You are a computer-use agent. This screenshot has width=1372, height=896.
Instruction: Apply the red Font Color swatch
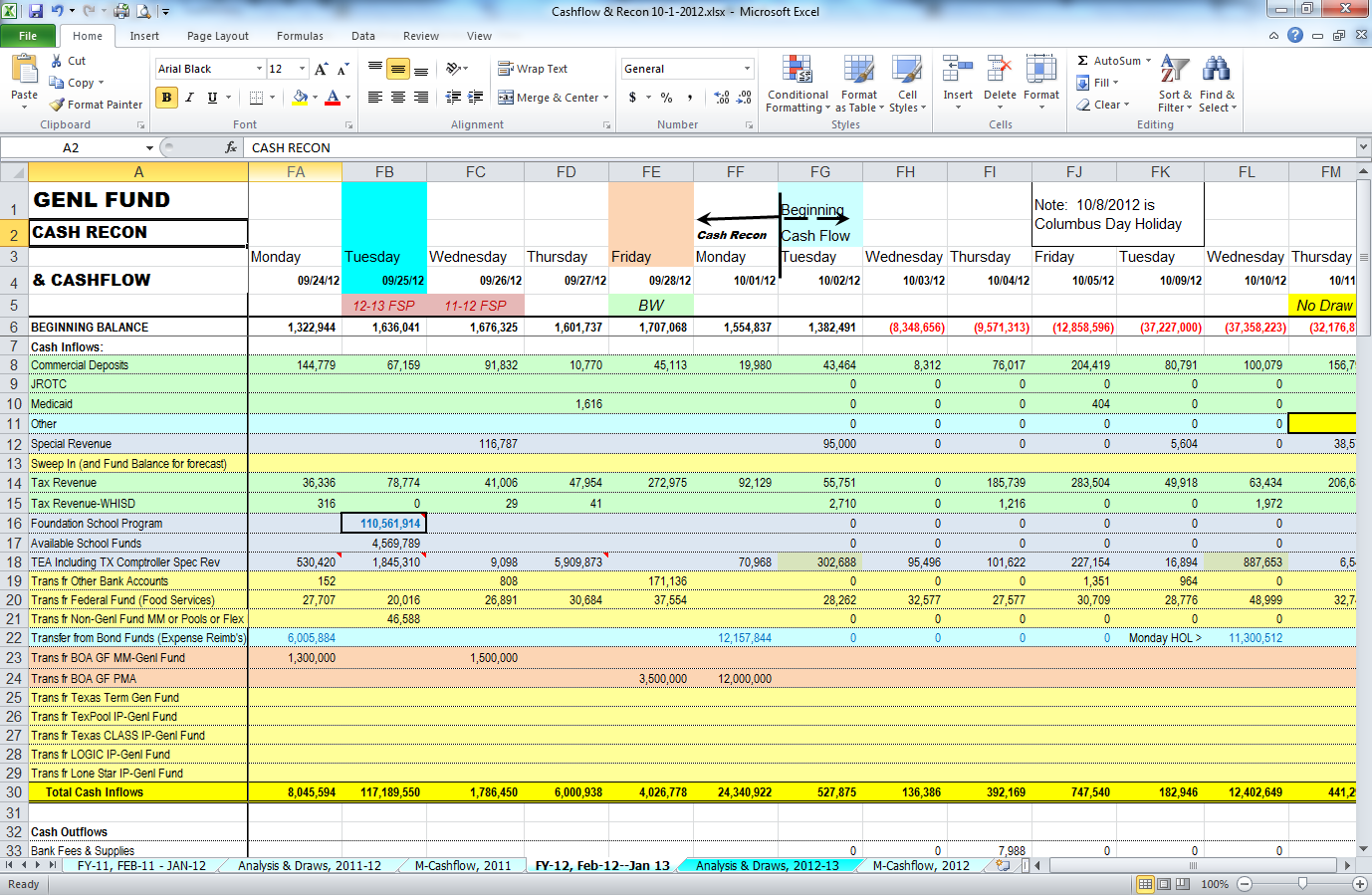coord(333,98)
